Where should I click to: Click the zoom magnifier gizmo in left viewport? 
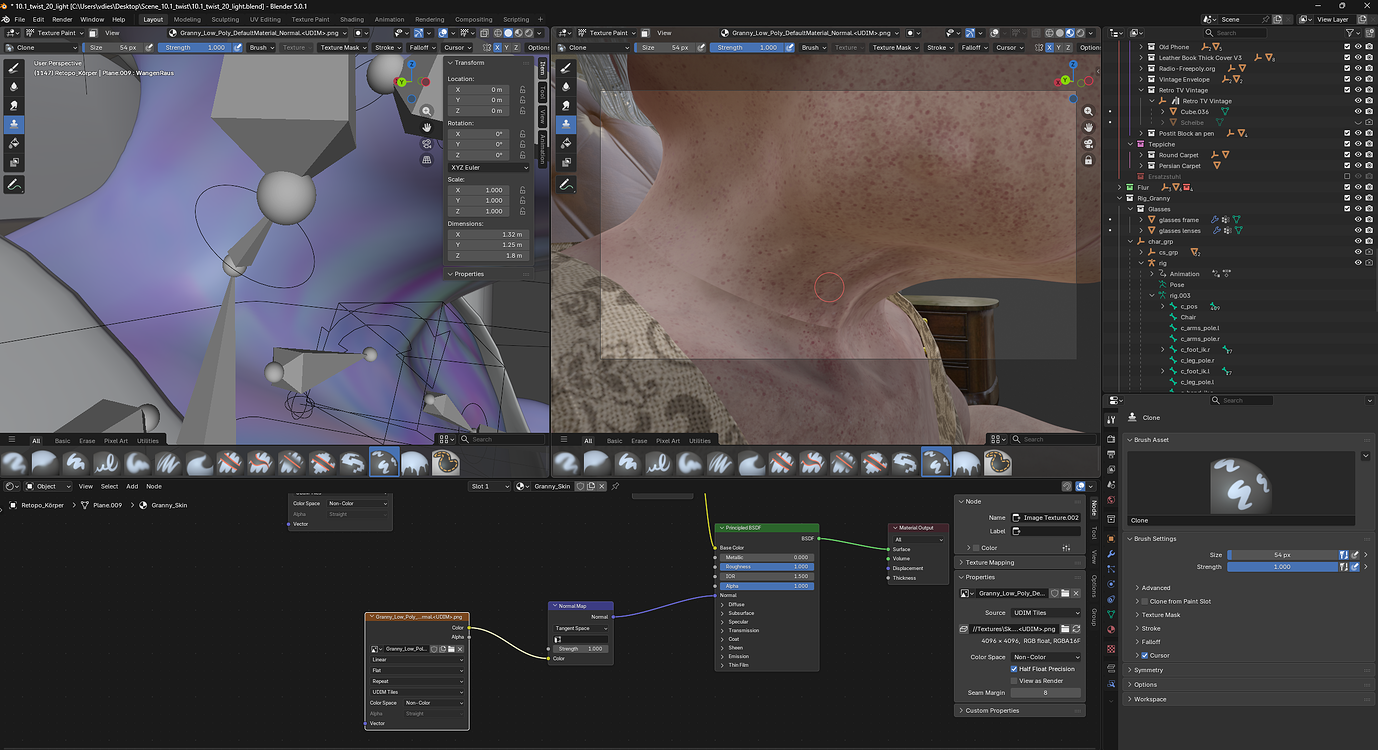click(427, 111)
